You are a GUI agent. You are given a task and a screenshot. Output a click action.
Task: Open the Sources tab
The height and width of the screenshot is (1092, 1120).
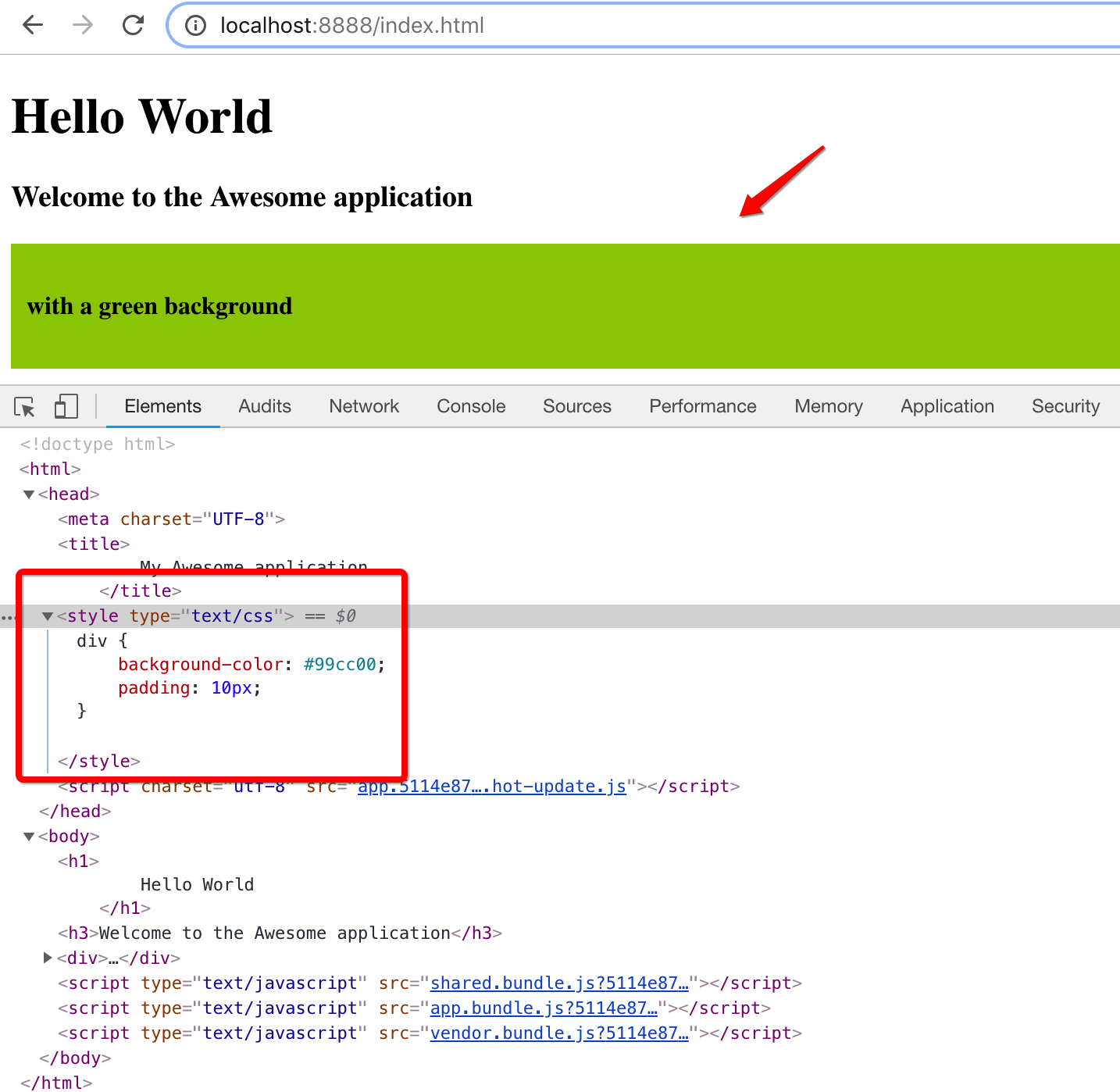tap(577, 406)
